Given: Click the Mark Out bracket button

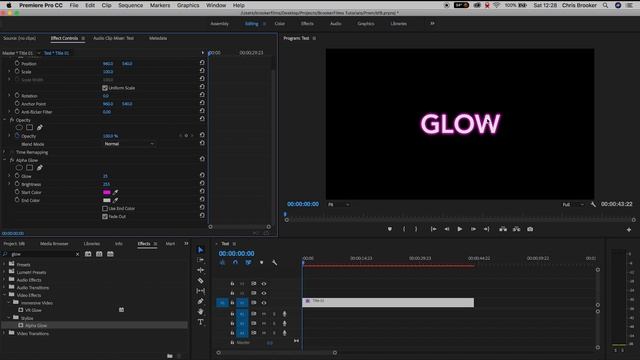Looking at the screenshot, I should tap(416, 229).
